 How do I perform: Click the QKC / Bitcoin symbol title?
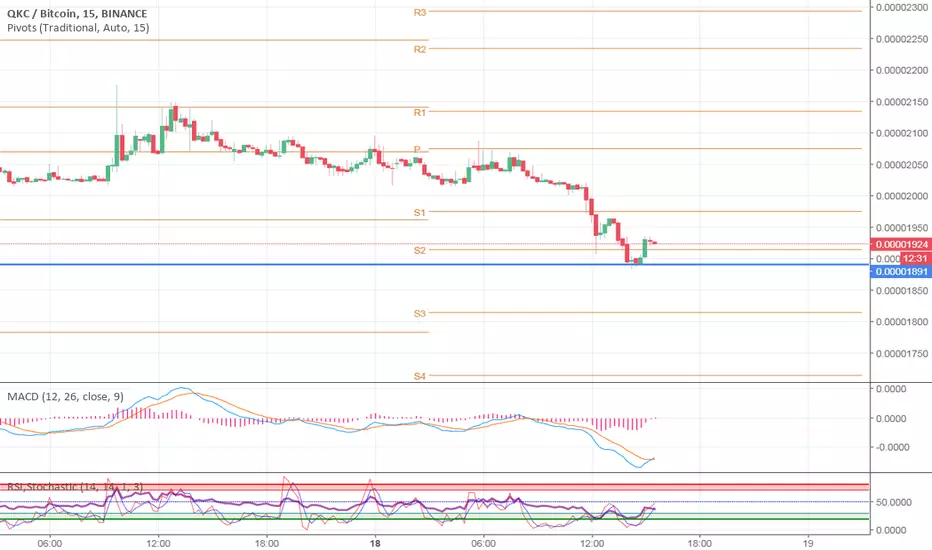77,13
